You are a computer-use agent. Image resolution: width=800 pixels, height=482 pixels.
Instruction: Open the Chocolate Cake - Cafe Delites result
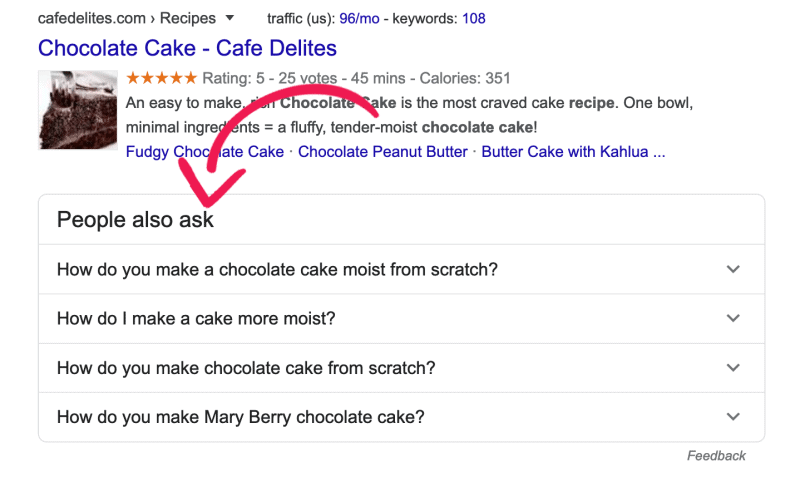[x=187, y=48]
